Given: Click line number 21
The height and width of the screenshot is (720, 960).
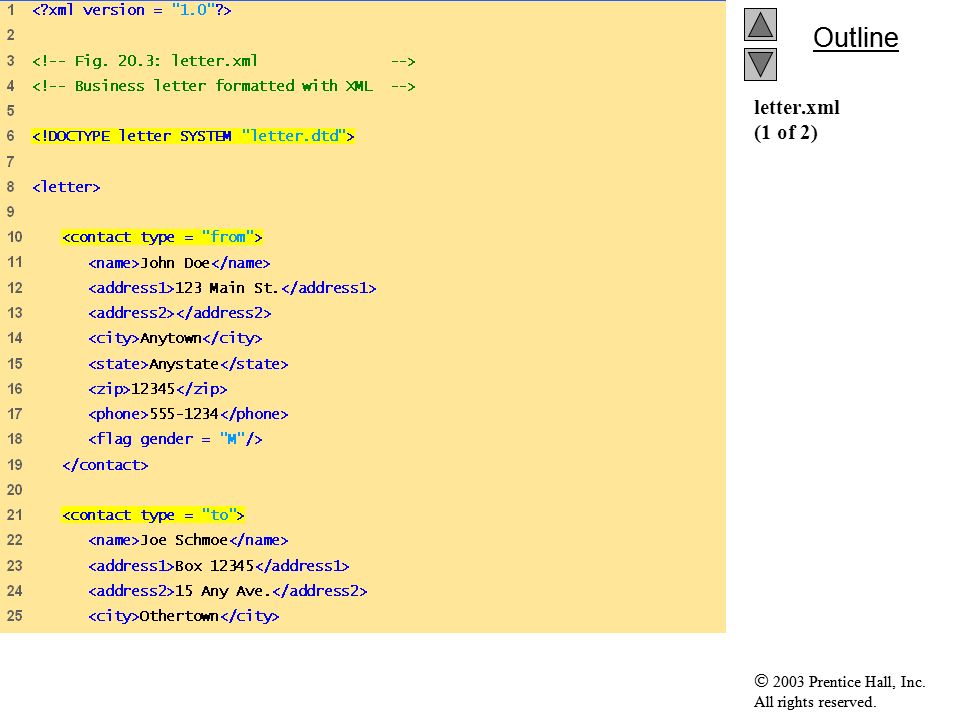Looking at the screenshot, I should pyautogui.click(x=15, y=516).
